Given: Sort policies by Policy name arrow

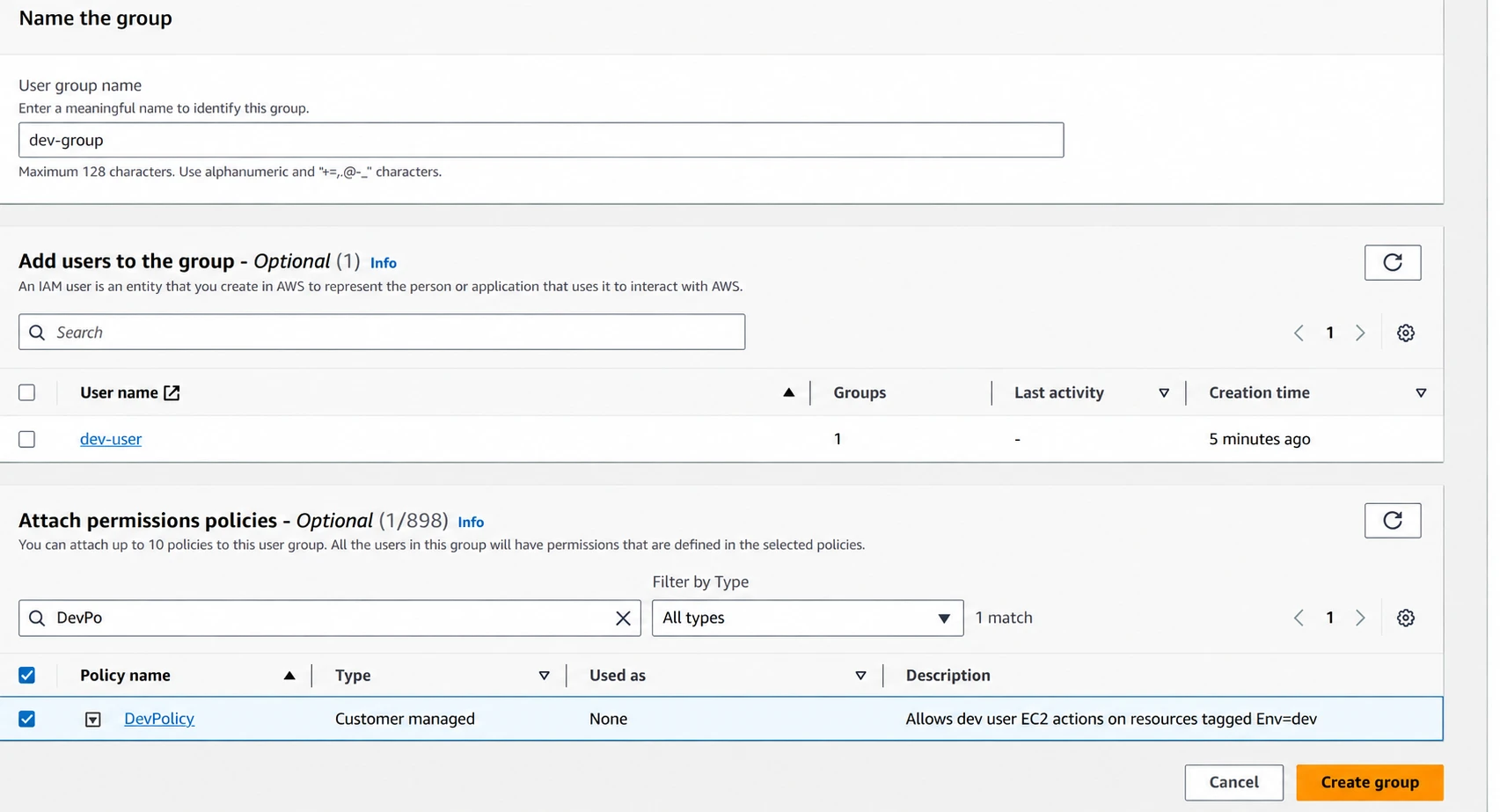Looking at the screenshot, I should pos(289,676).
